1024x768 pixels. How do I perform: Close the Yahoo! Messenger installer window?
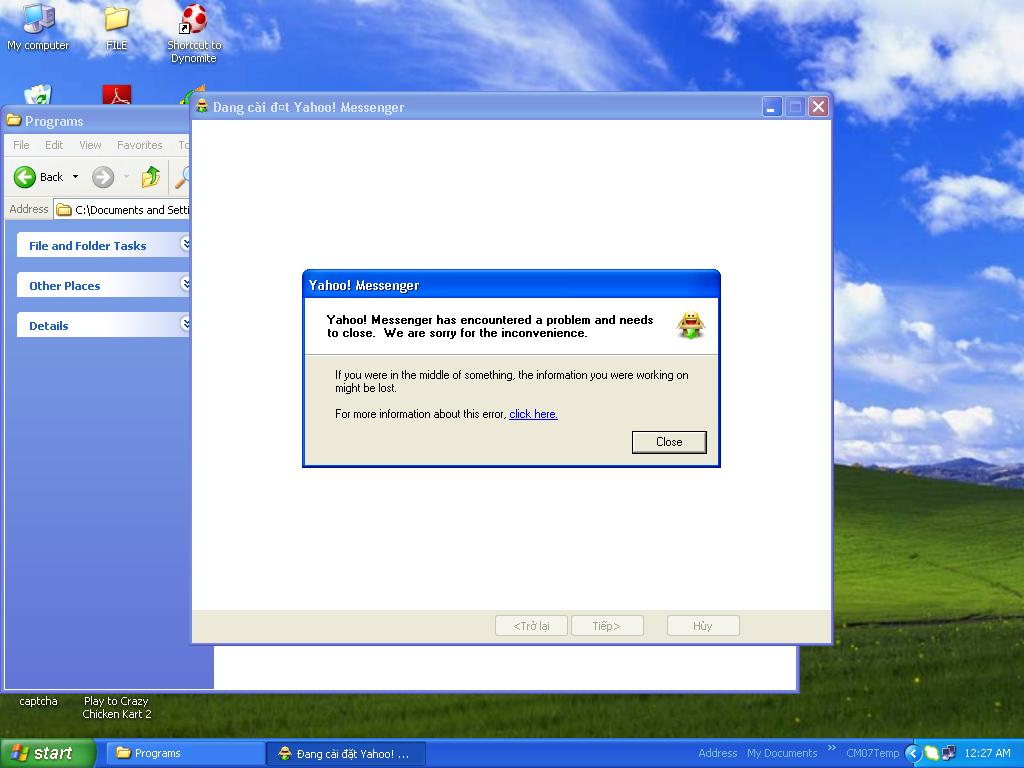[x=818, y=106]
